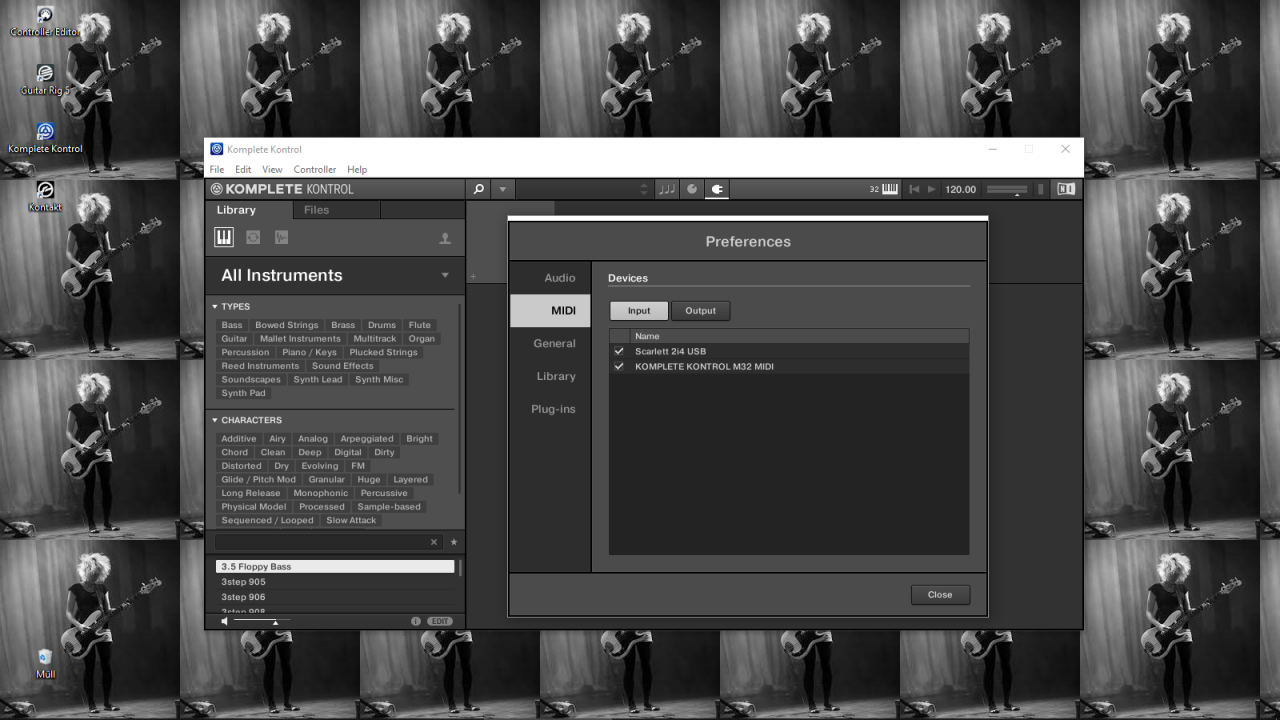Click the Komplete Kontrol logo
Screen dimensions: 1280x720
pos(282,189)
